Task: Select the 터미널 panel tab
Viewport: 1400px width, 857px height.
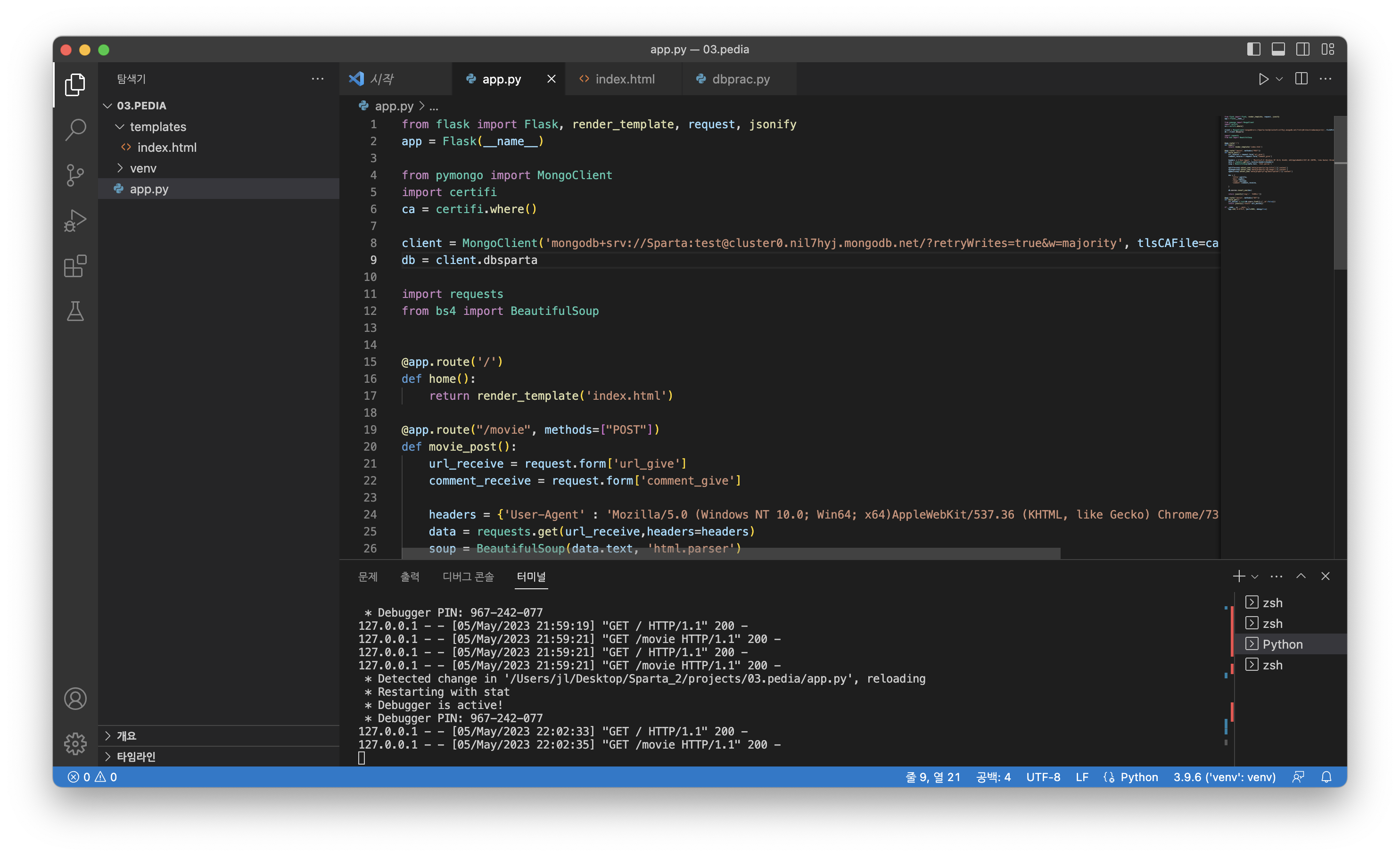Action: 531,576
